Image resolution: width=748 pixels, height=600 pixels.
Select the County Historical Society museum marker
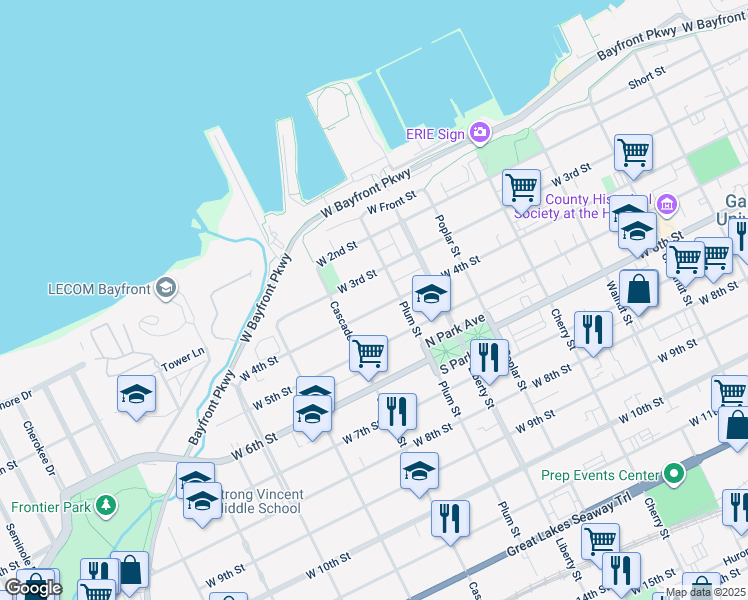(x=667, y=205)
